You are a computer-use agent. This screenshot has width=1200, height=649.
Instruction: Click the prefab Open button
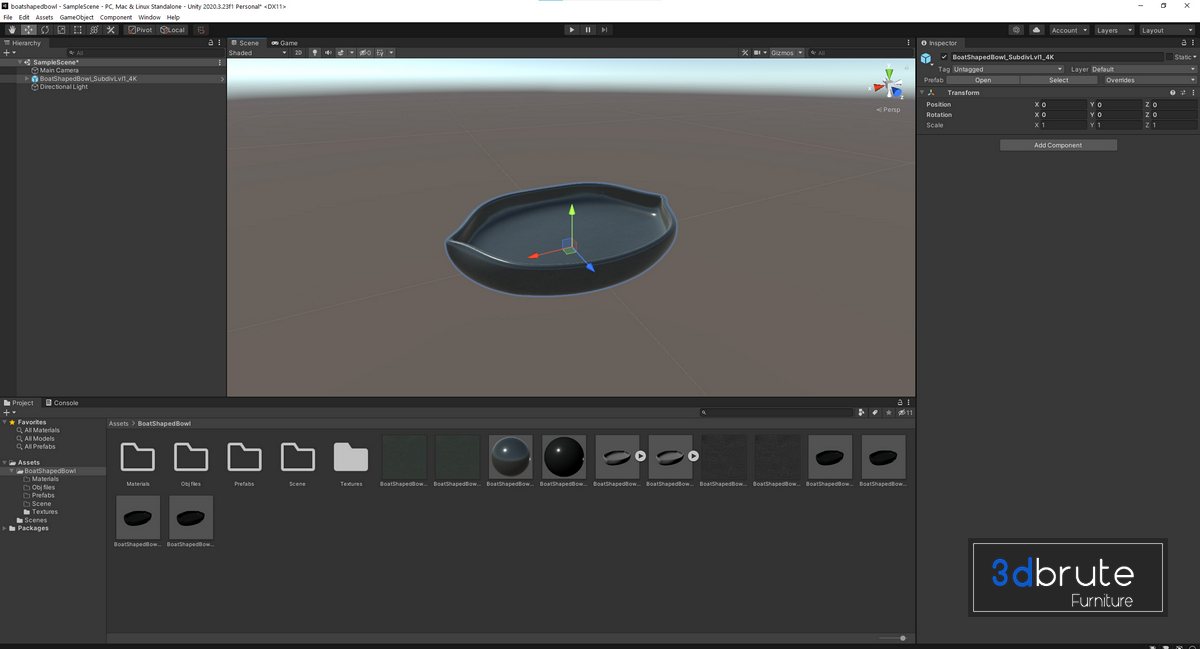coord(983,80)
